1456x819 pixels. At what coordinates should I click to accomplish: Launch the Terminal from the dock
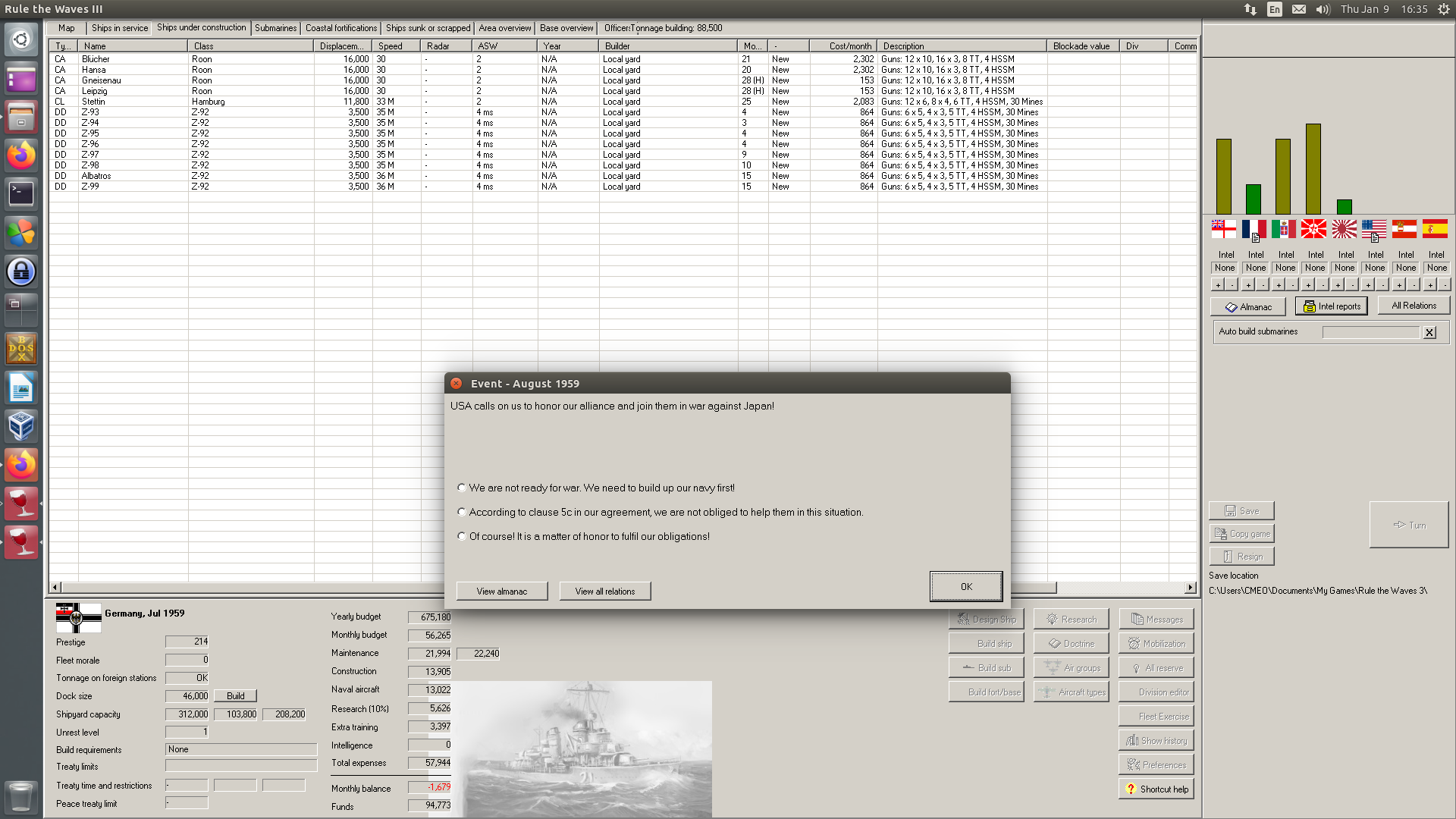click(21, 194)
